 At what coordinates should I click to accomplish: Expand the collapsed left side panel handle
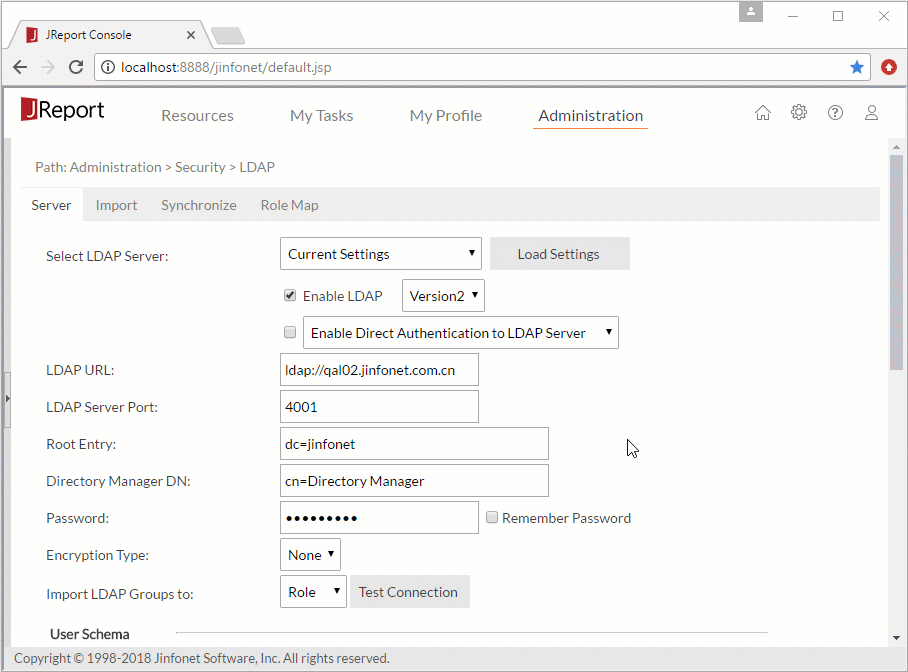tap(7, 399)
